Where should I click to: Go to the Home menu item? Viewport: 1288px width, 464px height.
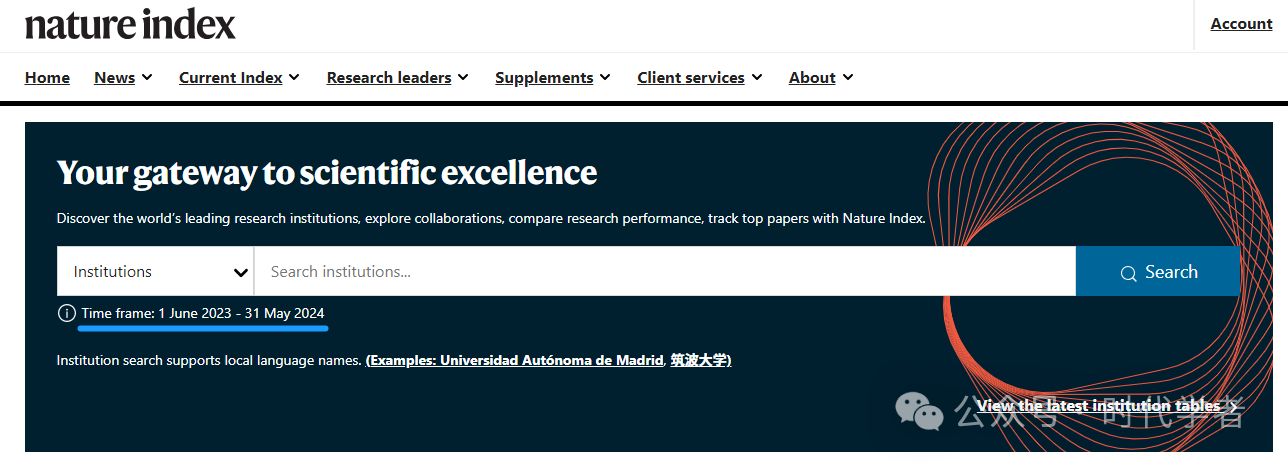point(47,77)
